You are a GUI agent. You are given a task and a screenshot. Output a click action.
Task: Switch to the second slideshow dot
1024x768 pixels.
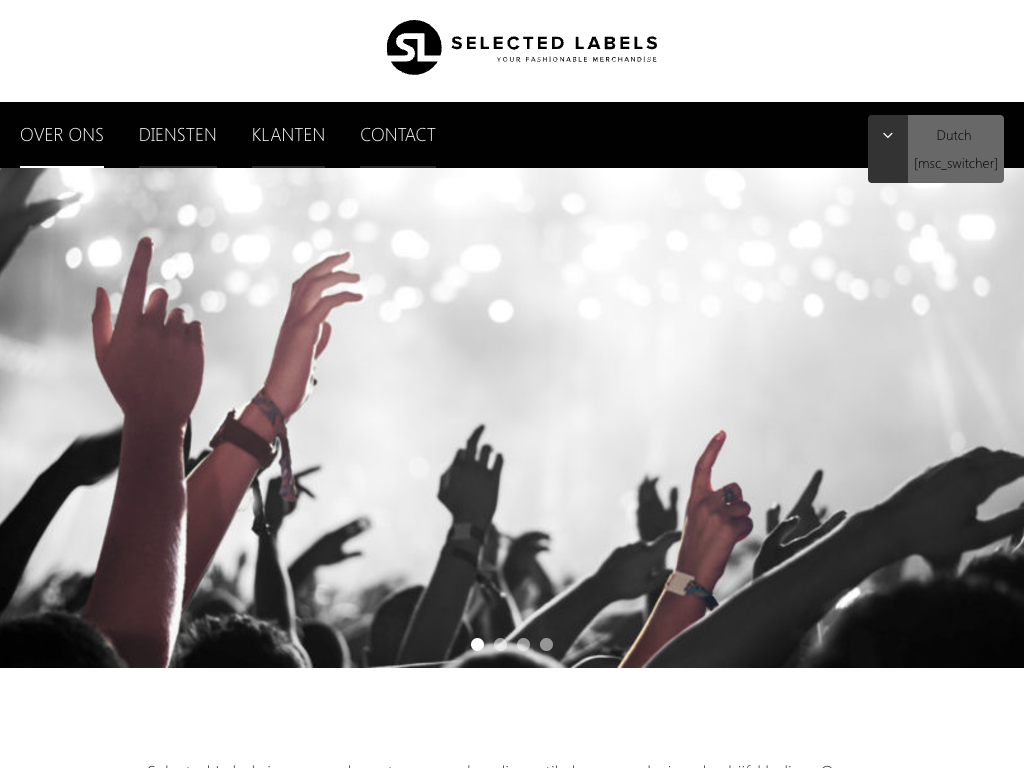500,645
